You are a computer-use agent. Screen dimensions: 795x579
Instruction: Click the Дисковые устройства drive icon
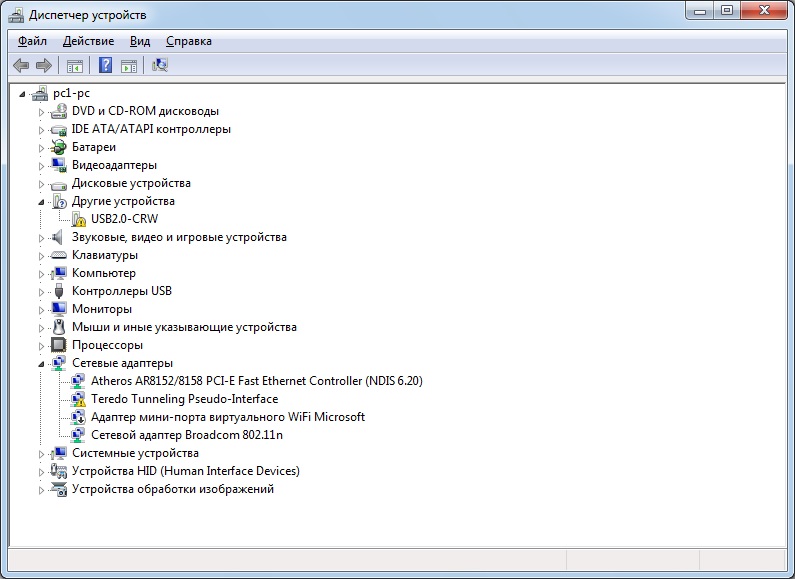tap(59, 184)
